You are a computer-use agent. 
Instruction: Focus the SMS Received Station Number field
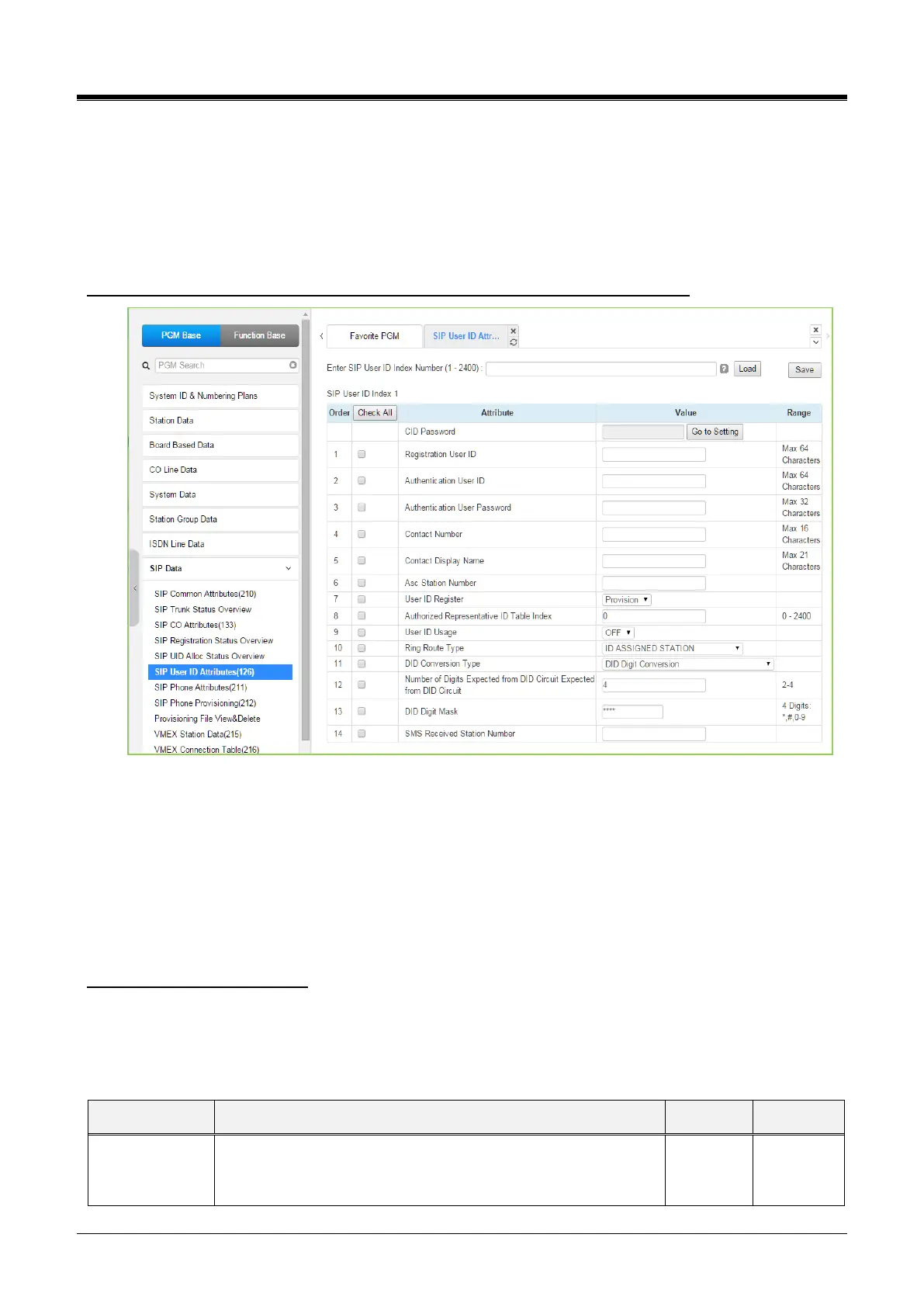pos(654,733)
